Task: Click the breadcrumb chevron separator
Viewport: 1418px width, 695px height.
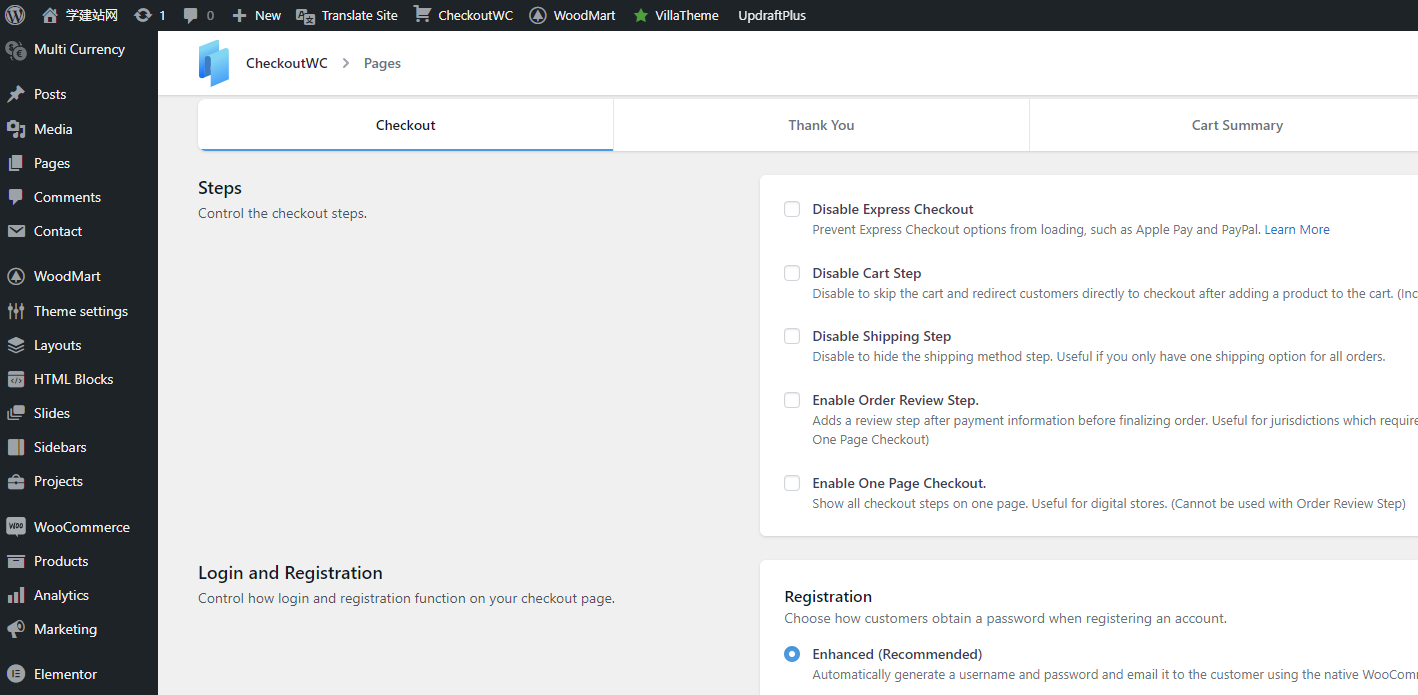Action: point(346,63)
